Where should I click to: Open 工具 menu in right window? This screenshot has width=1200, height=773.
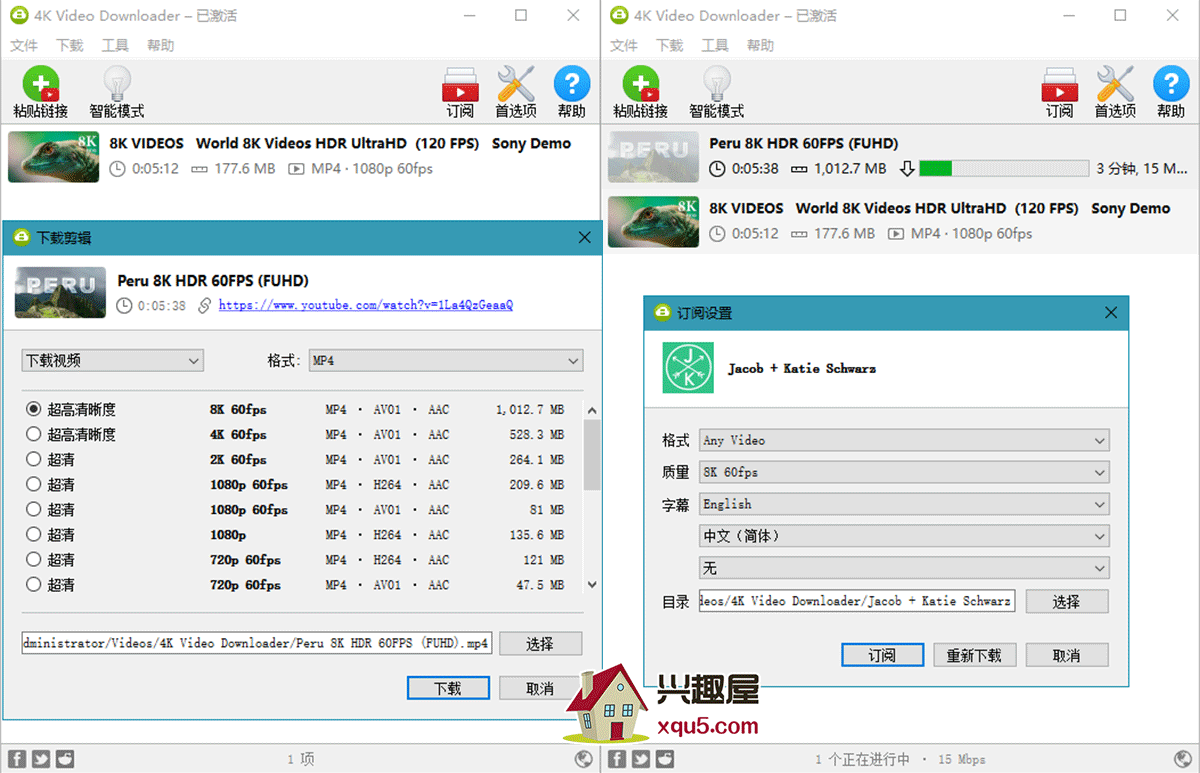point(715,45)
